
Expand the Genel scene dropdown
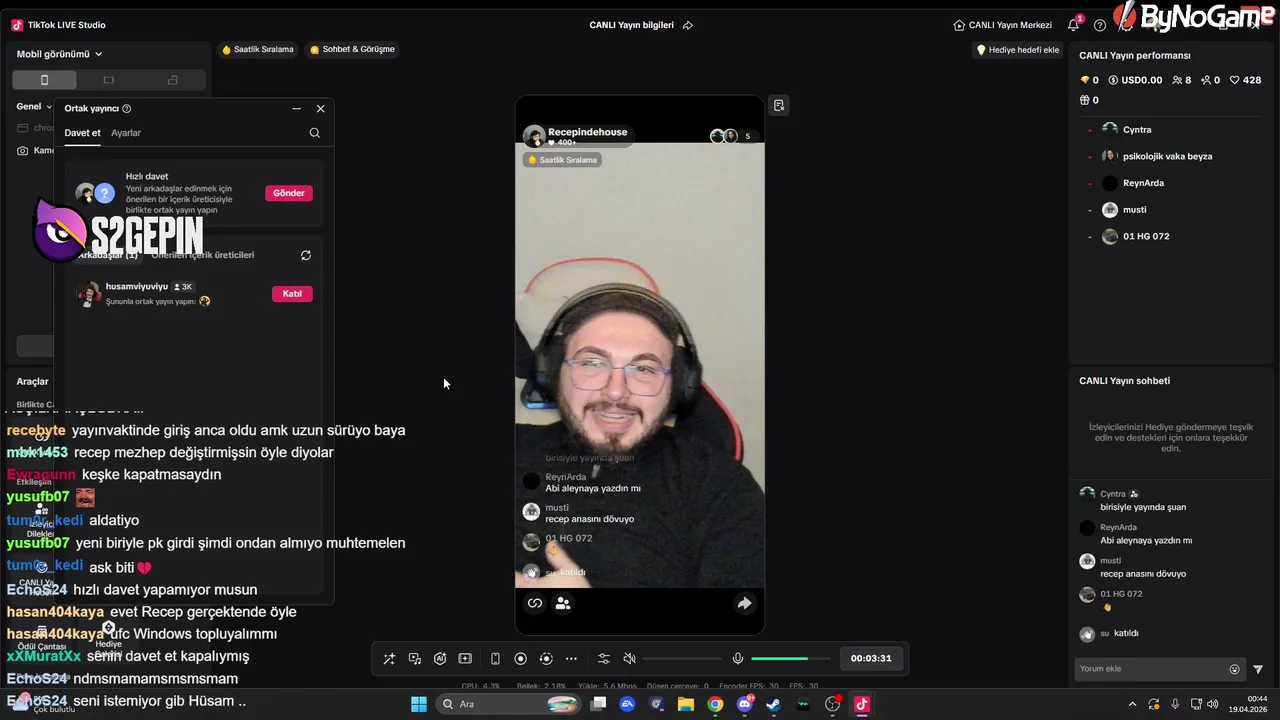(x=34, y=106)
